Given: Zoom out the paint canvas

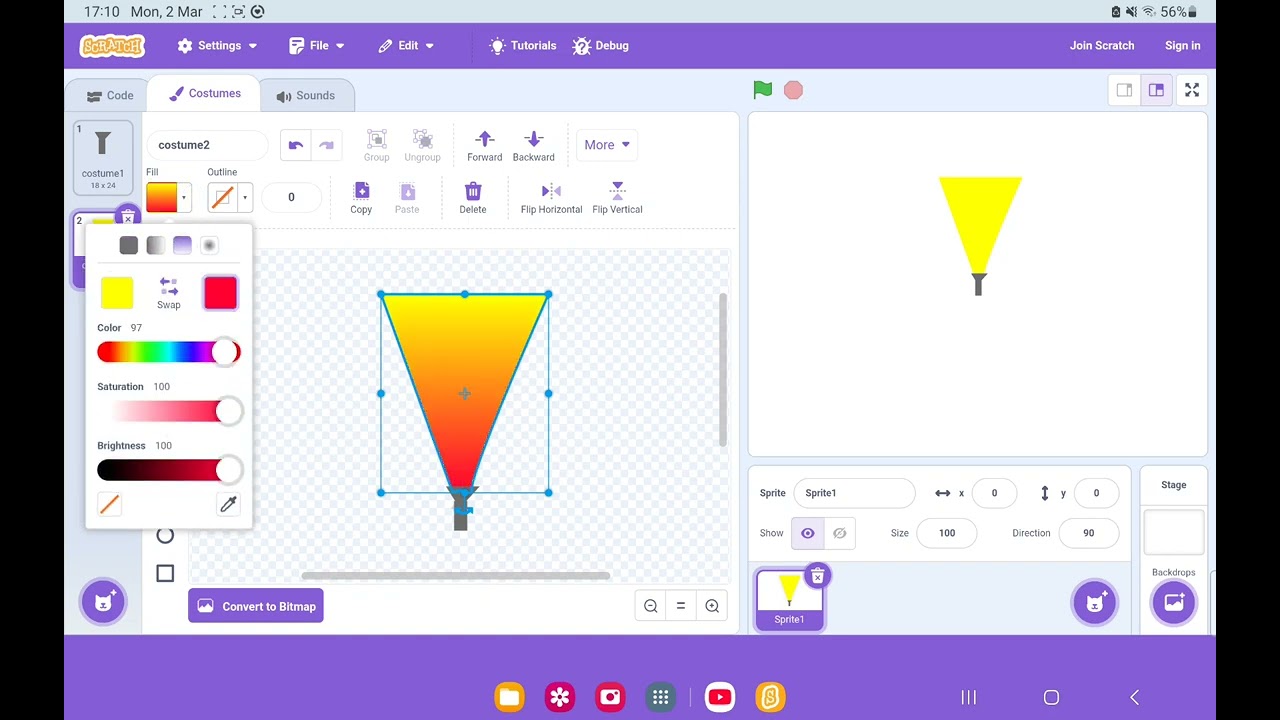Looking at the screenshot, I should pos(651,606).
